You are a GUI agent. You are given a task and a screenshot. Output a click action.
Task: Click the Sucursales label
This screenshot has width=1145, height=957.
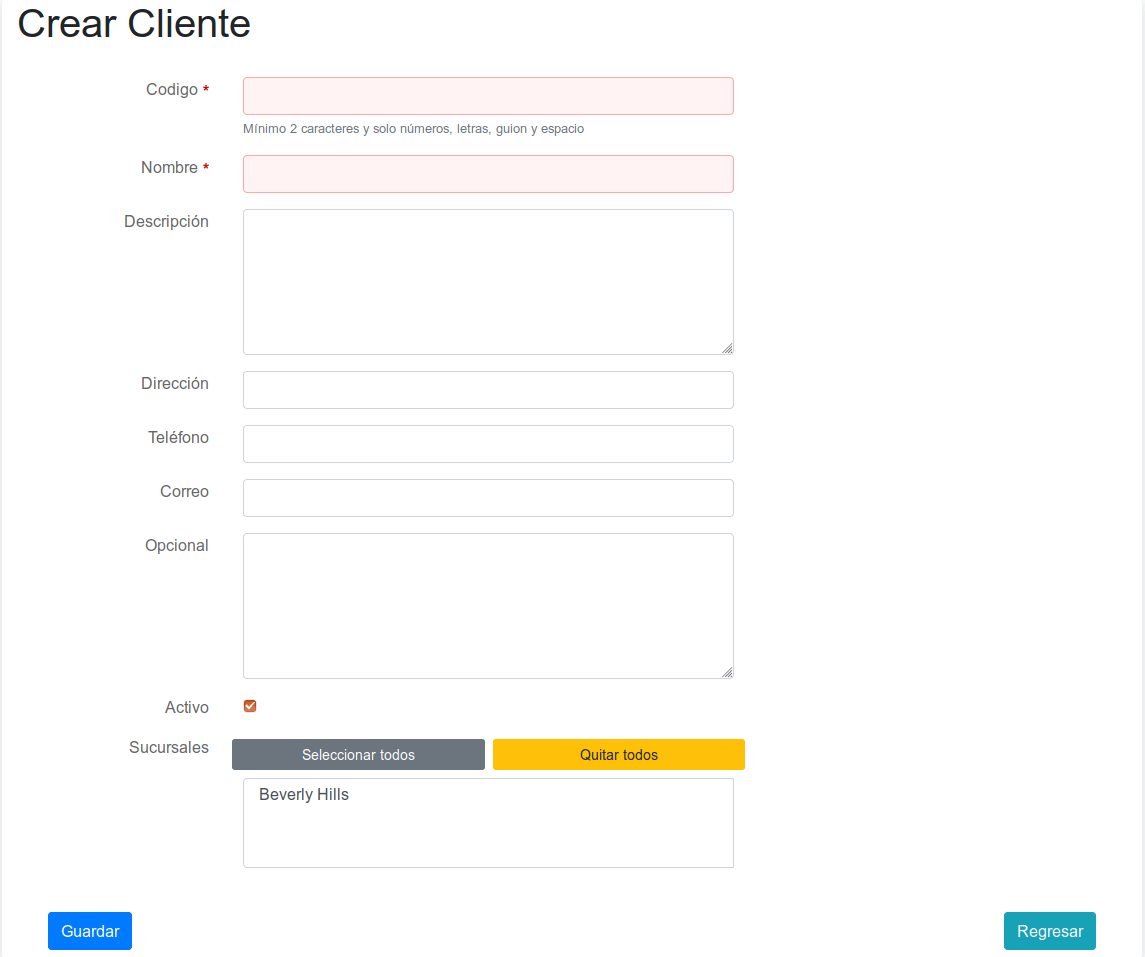point(168,748)
